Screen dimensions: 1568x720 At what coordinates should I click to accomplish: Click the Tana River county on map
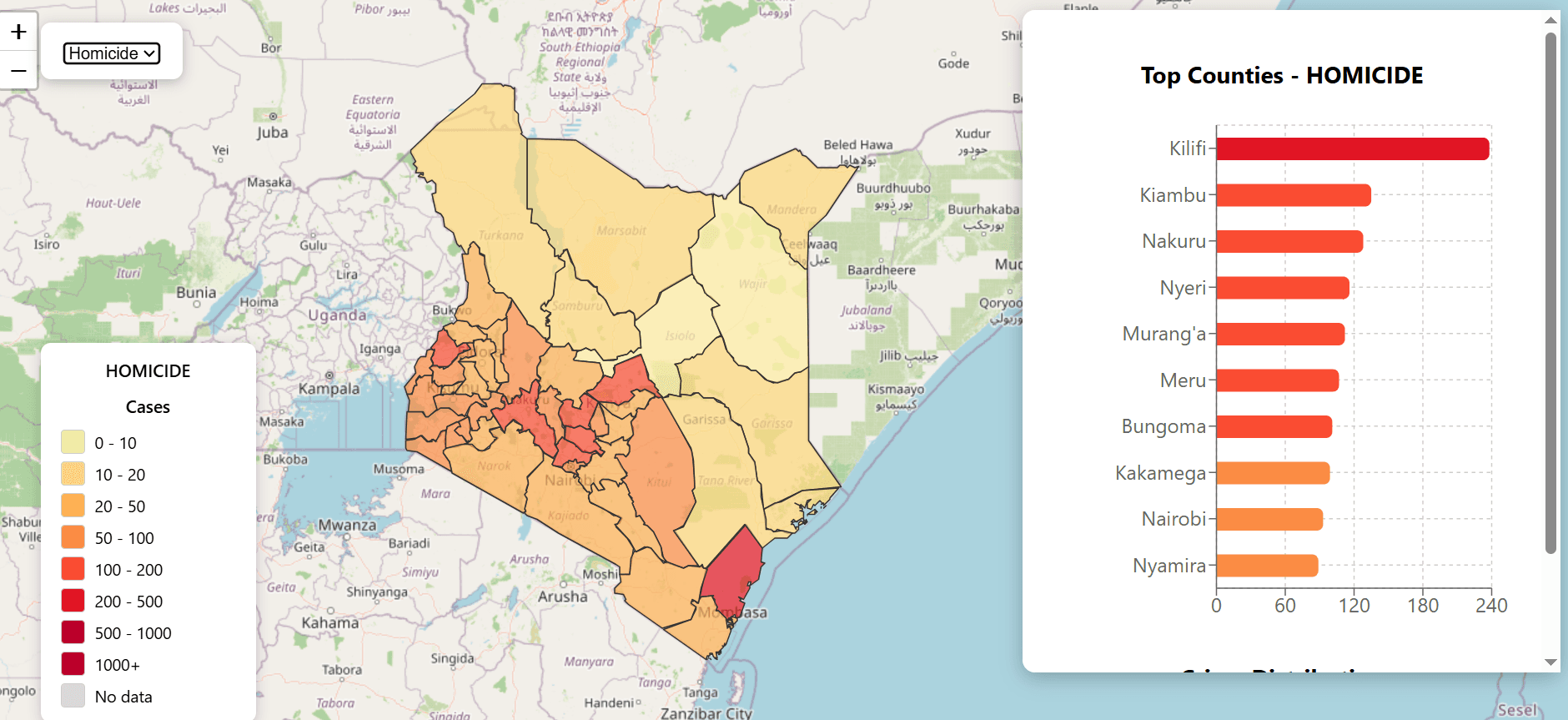[x=724, y=480]
